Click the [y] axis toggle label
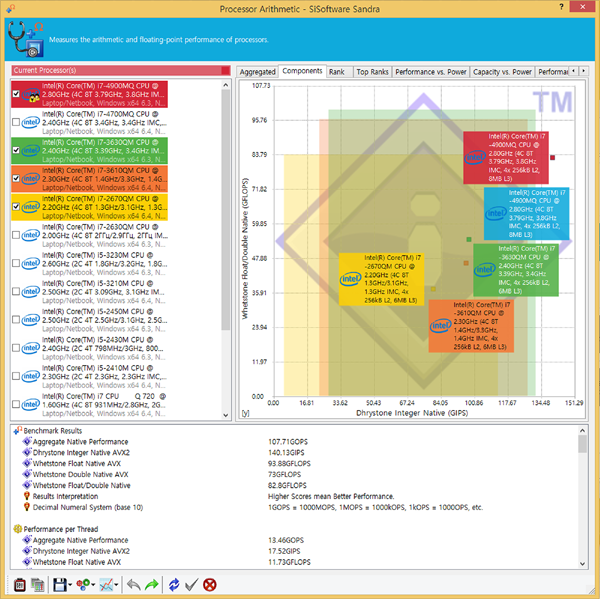Viewport: 600px width, 599px height. (x=245, y=413)
